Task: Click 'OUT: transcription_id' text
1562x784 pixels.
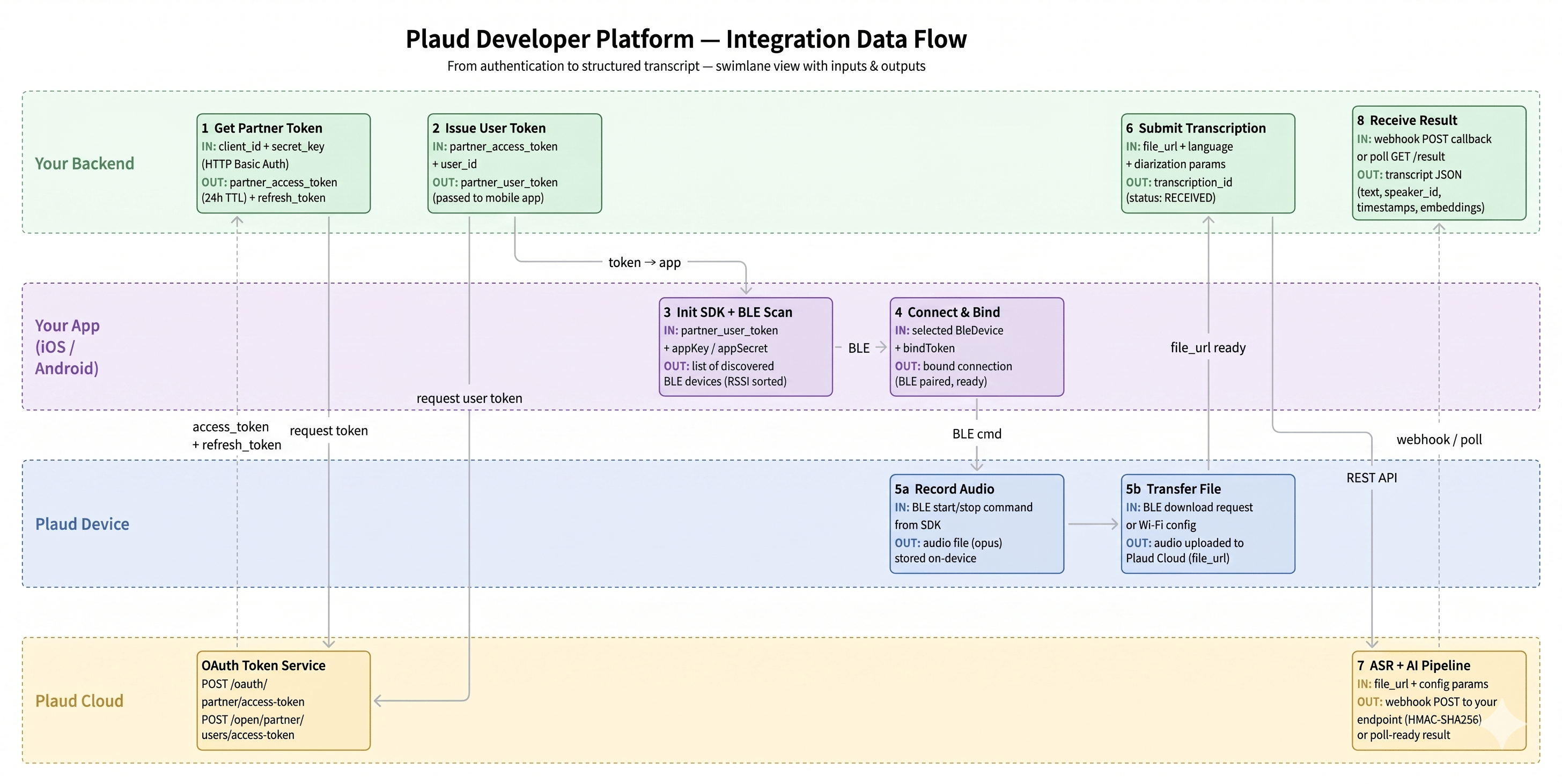Action: [1179, 182]
